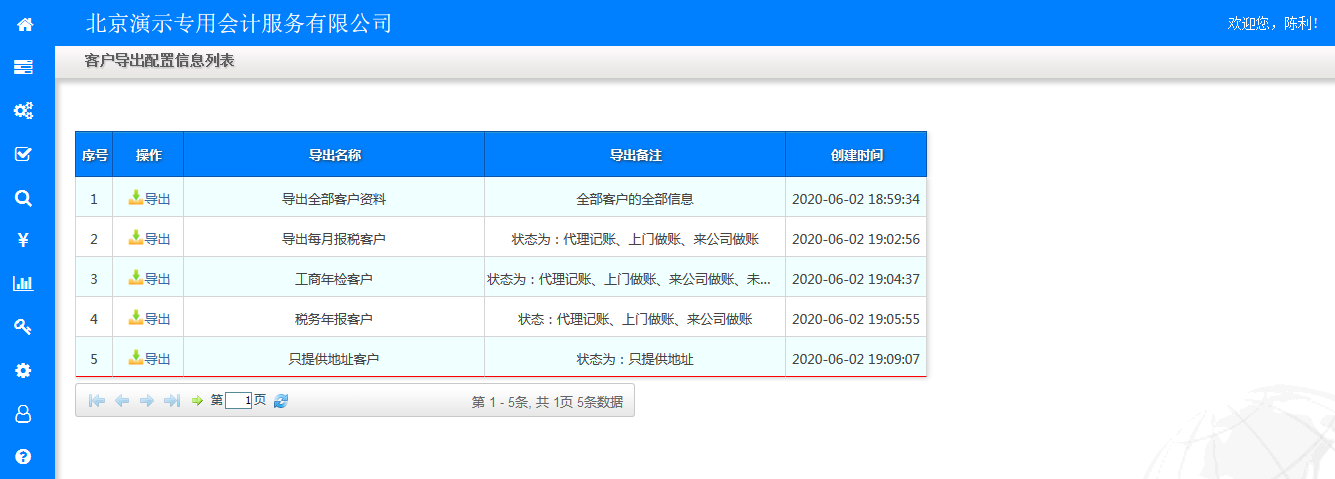Viewport: 1335px width, 479px height.
Task: Click timestamp 2020-06-02 19:09:07
Action: point(856,359)
